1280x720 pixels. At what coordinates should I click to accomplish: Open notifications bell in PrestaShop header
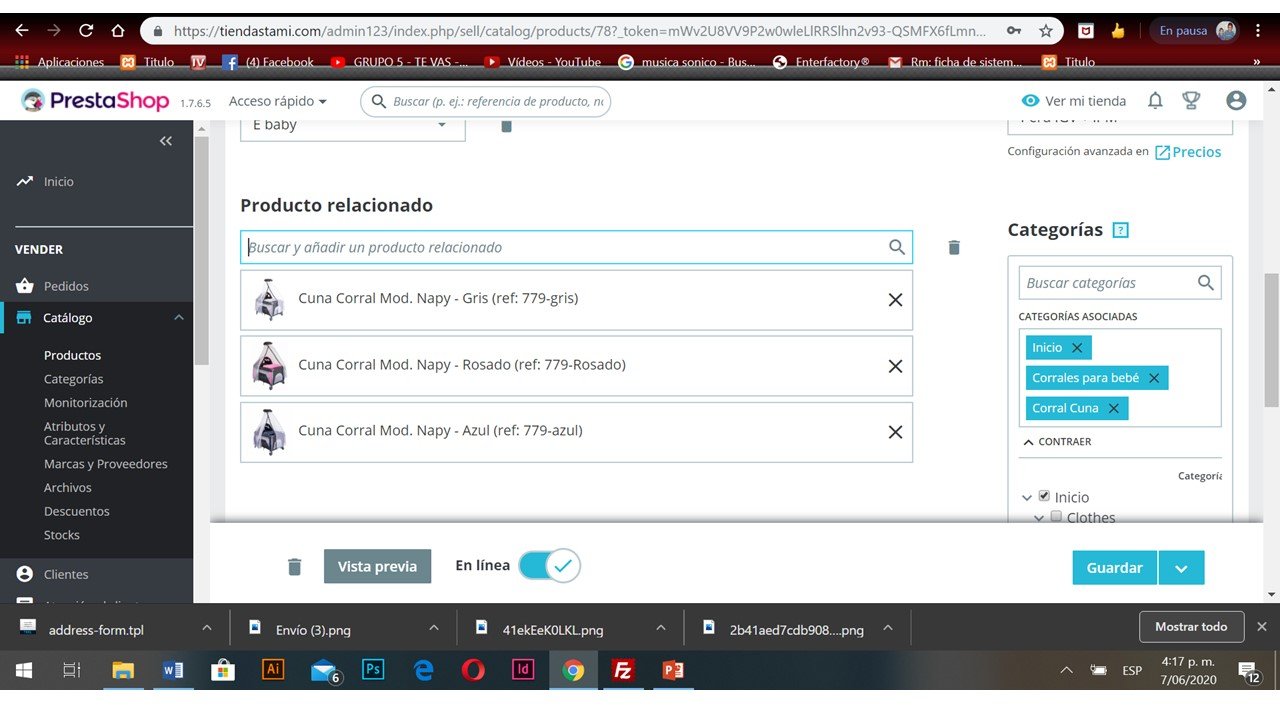point(1155,101)
